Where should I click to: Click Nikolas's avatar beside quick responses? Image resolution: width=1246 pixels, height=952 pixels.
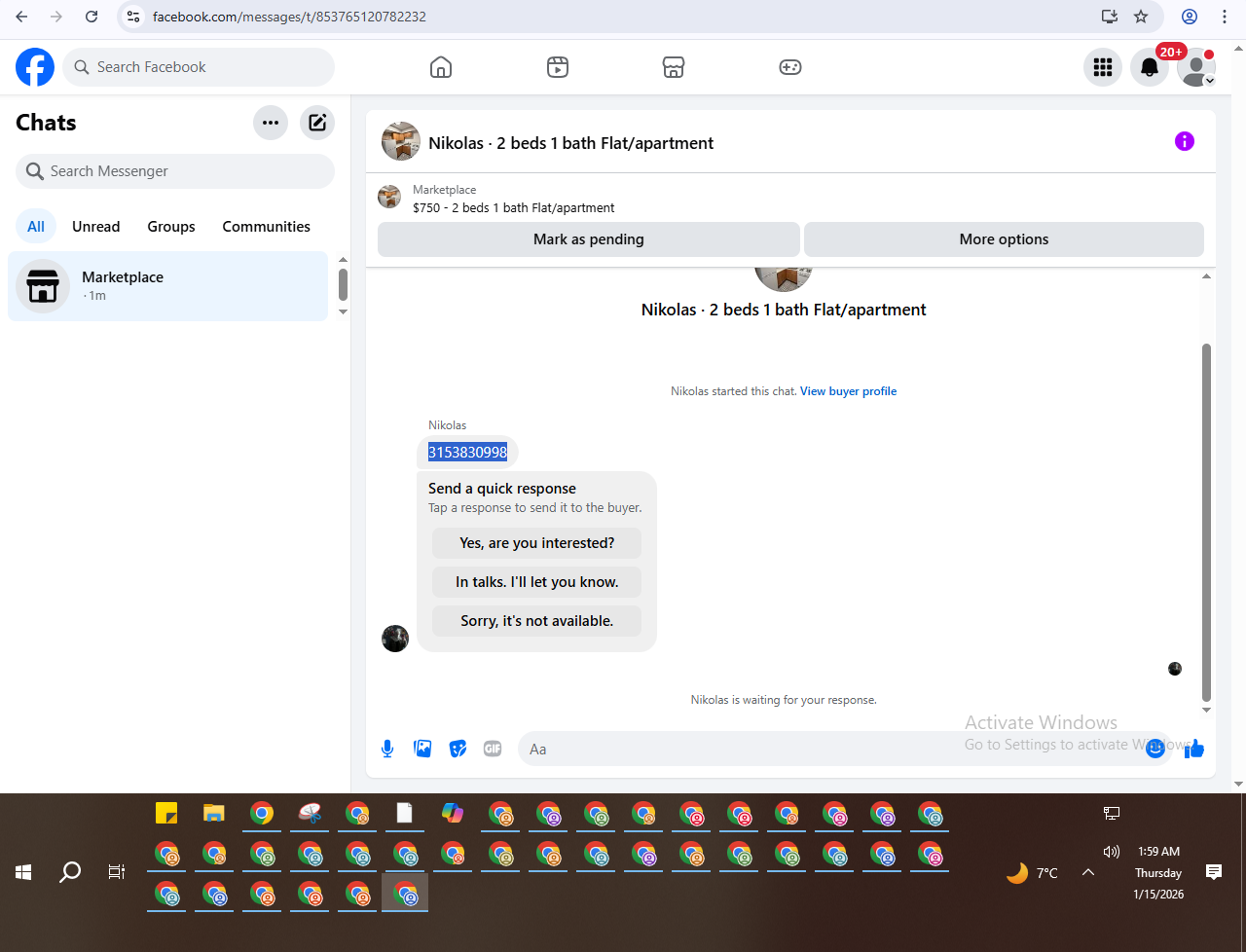tap(395, 639)
